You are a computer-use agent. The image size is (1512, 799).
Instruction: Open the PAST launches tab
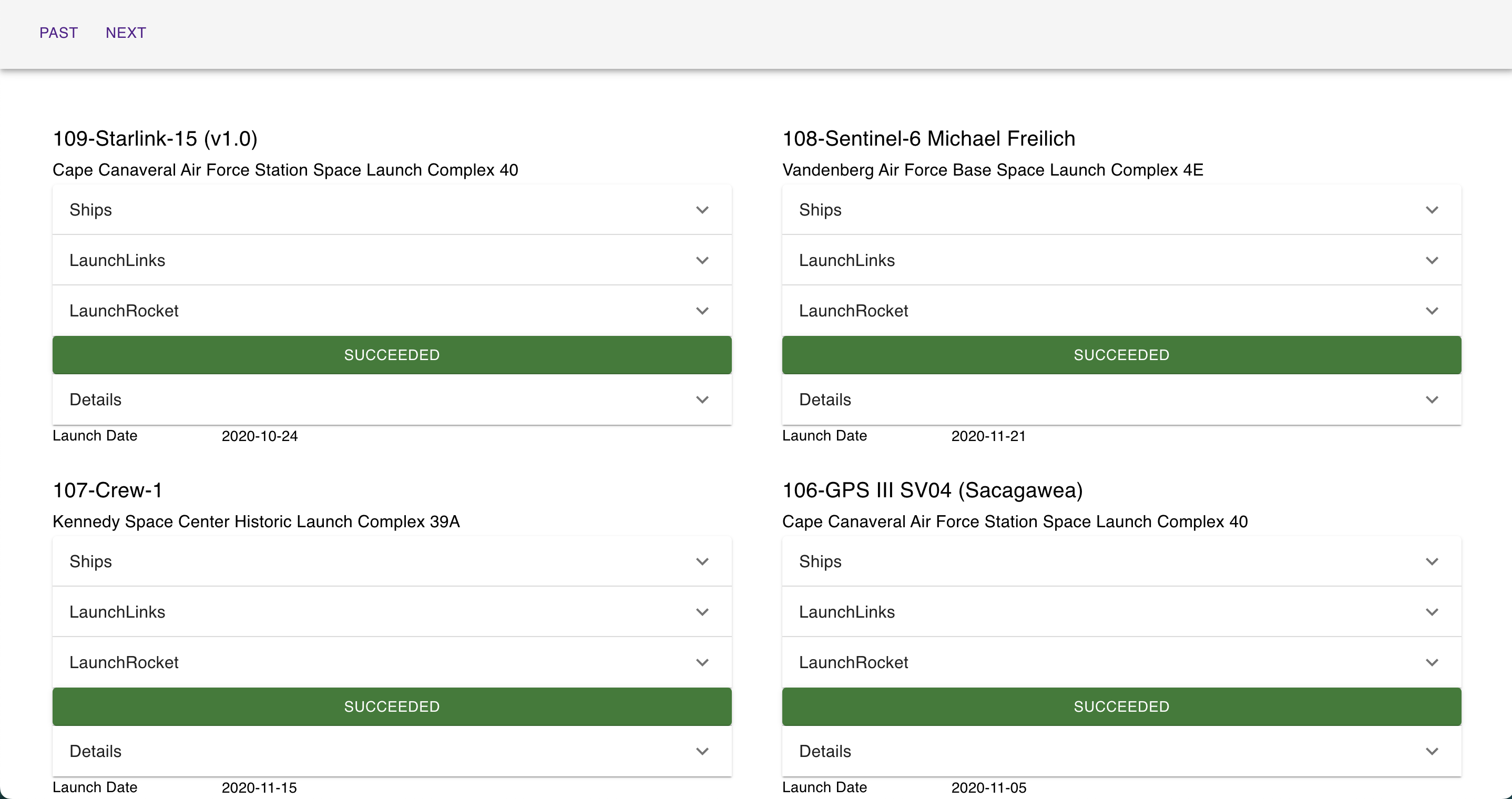point(58,33)
